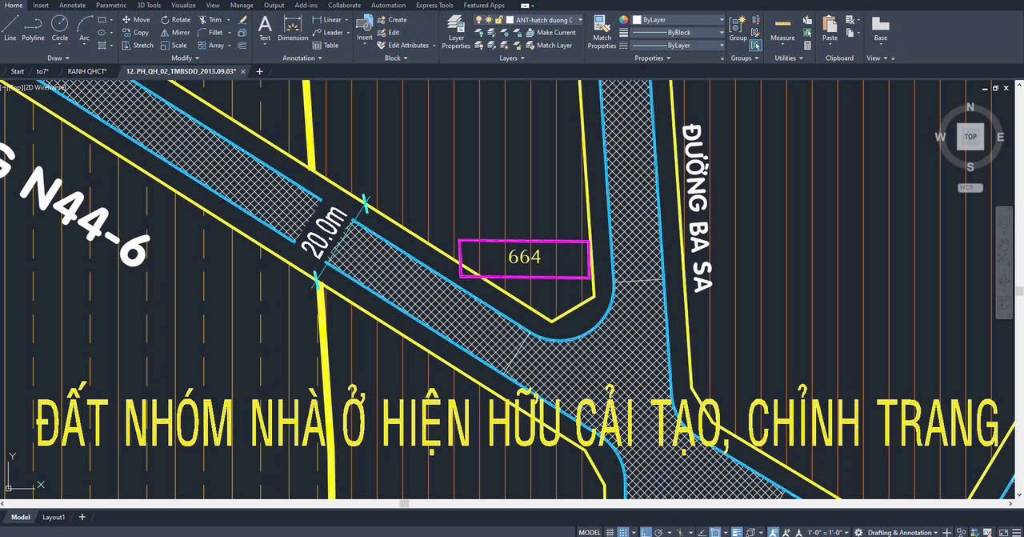
Task: Expand the ByLayer color dropdown
Action: point(680,19)
